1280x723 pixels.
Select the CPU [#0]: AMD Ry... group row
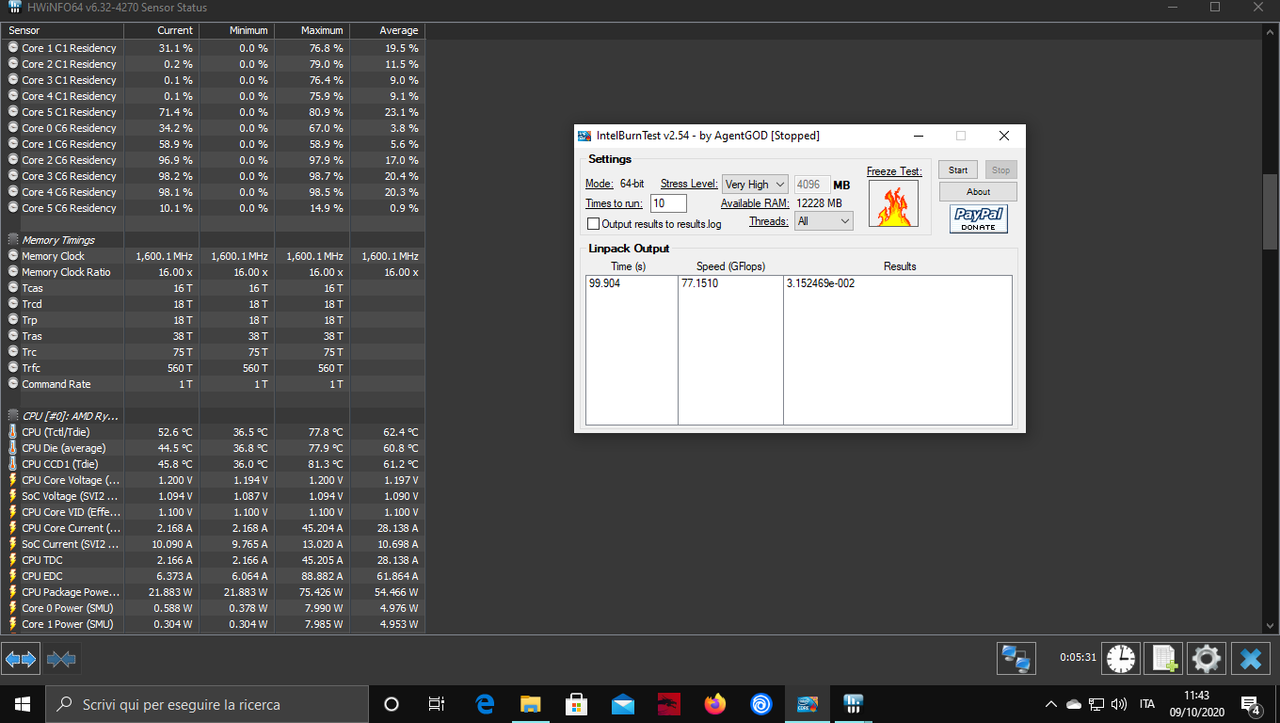[x=212, y=416]
